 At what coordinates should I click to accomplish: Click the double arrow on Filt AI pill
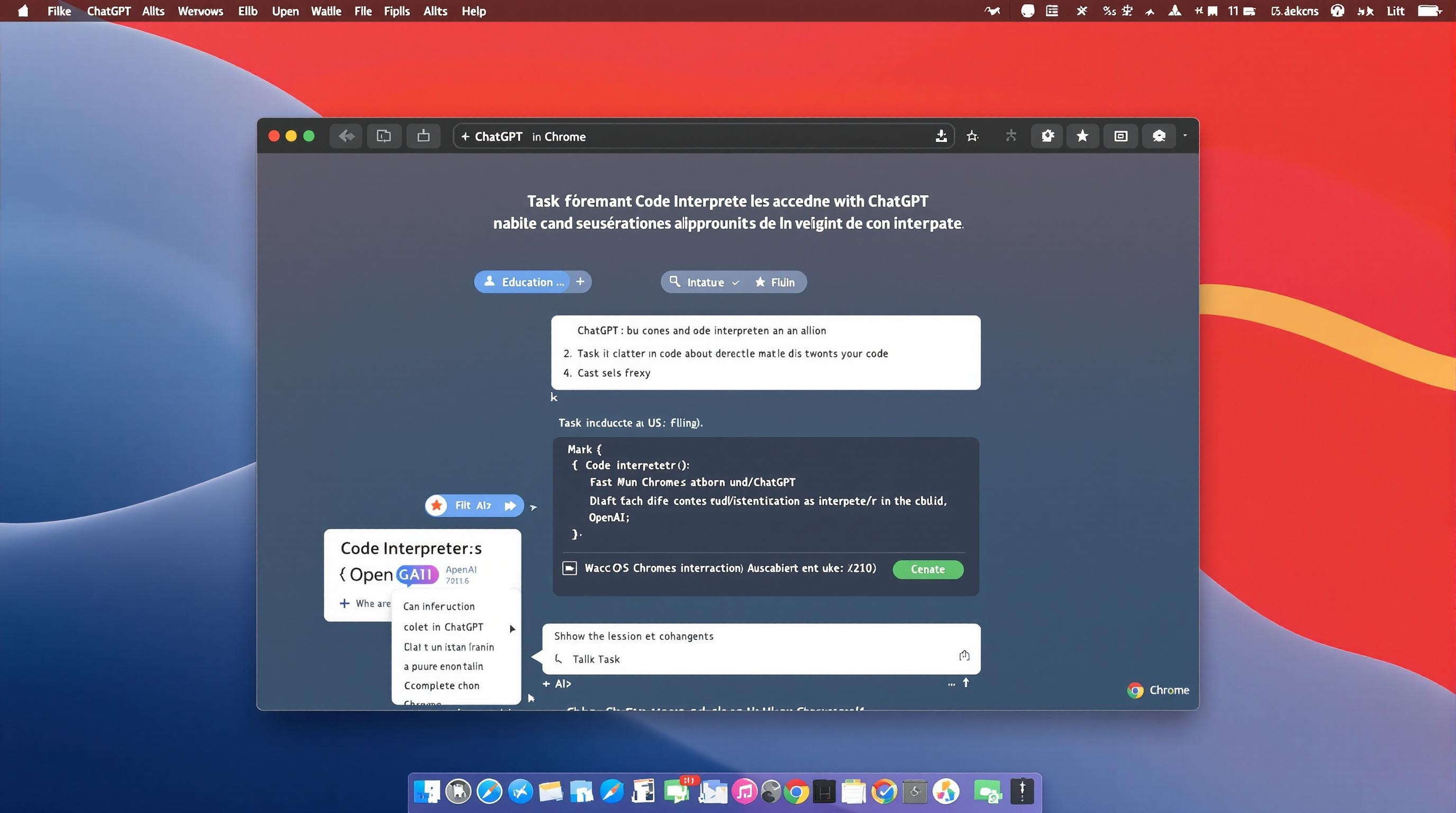(510, 505)
